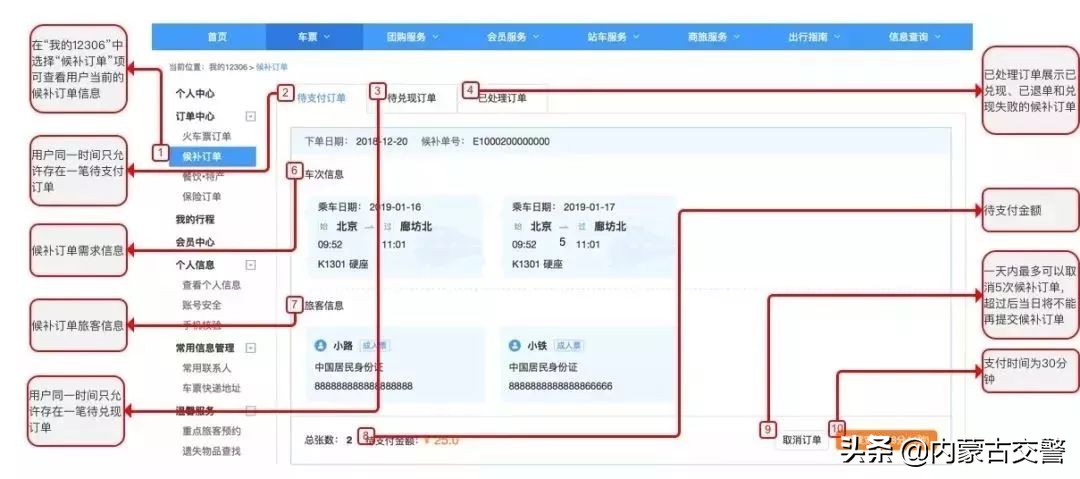
Task: Open the 商旅服务 dropdown chevron
Action: 736,37
